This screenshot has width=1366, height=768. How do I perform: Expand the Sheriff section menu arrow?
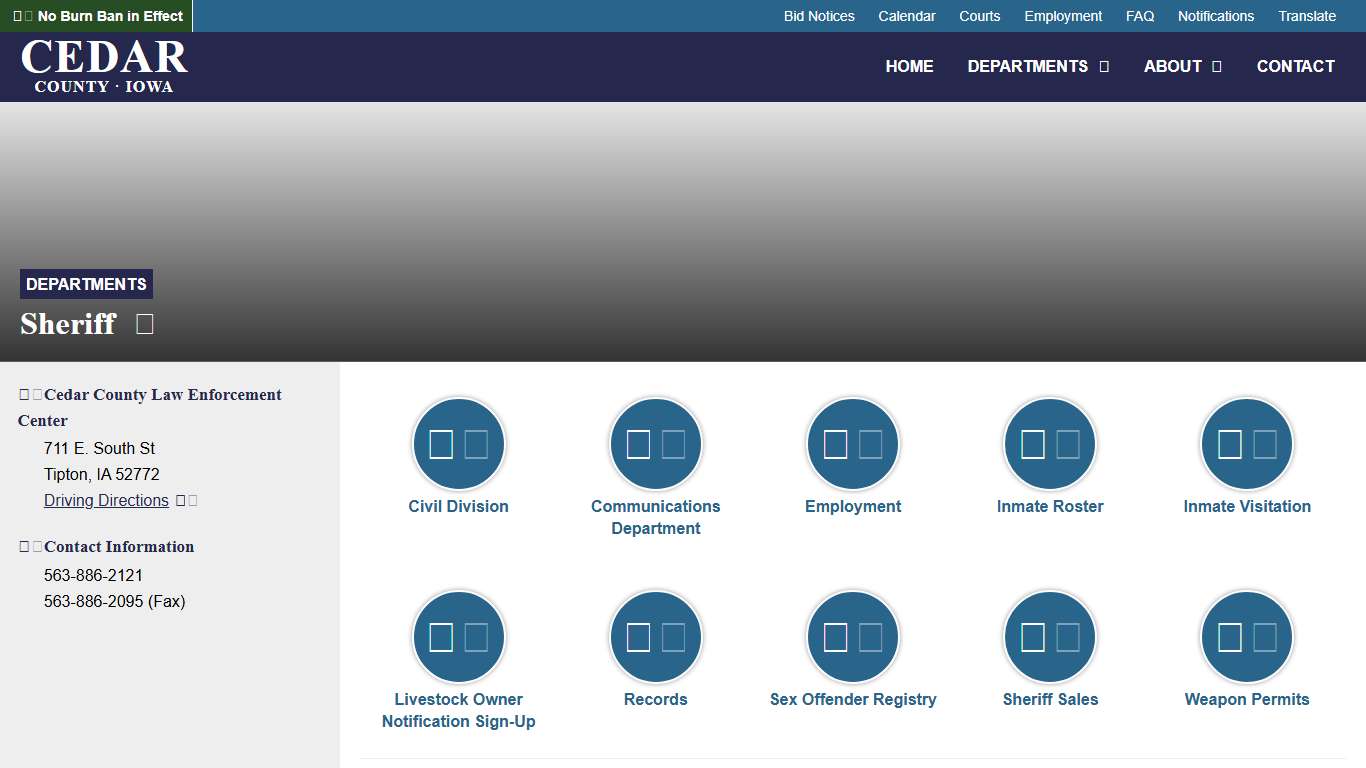[x=145, y=324]
